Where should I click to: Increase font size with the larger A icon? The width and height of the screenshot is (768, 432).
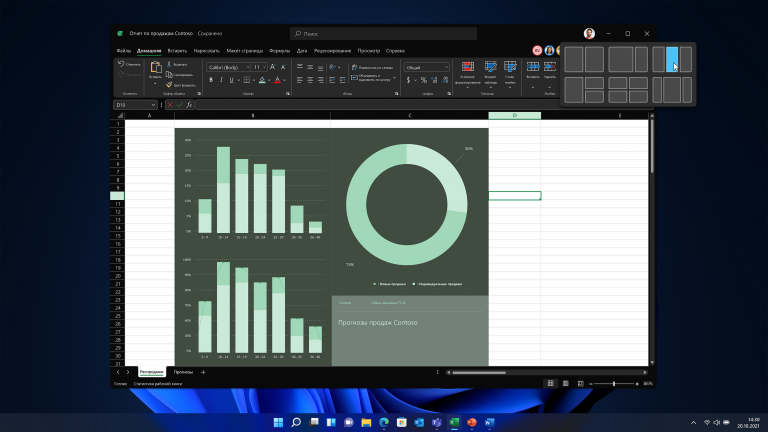[x=270, y=66]
